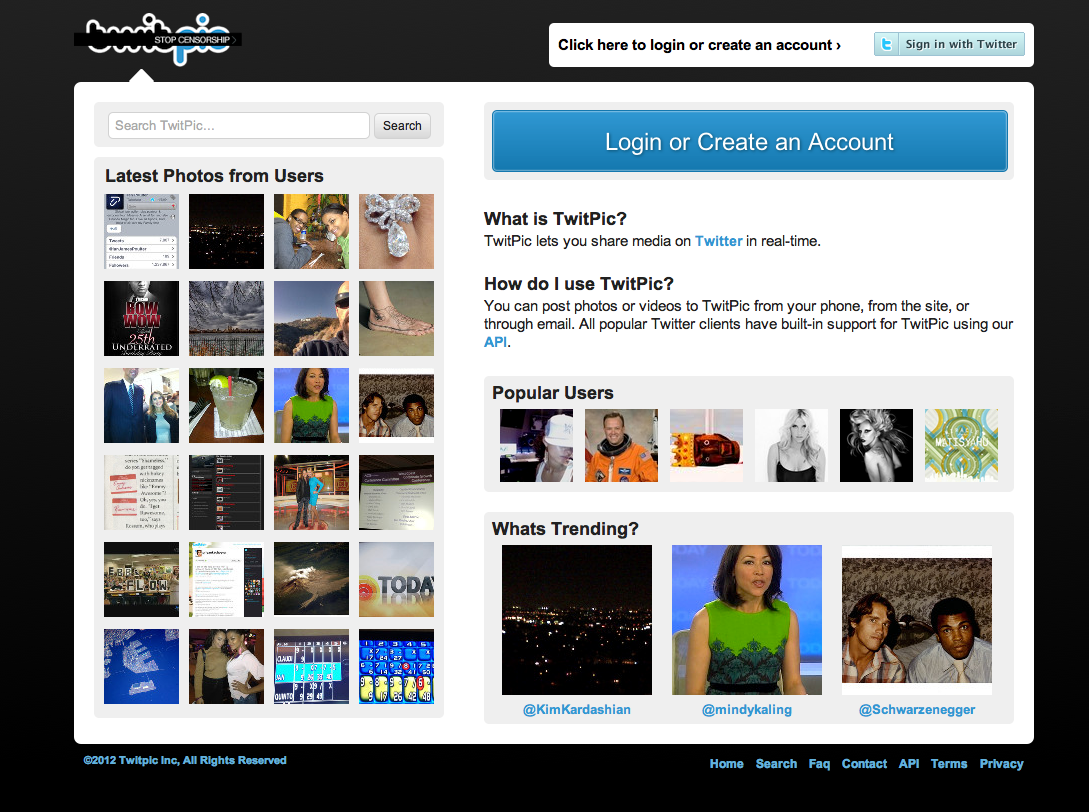This screenshot has height=812, width=1089.
Task: Click the @KimKardashian trending link
Action: coord(576,710)
